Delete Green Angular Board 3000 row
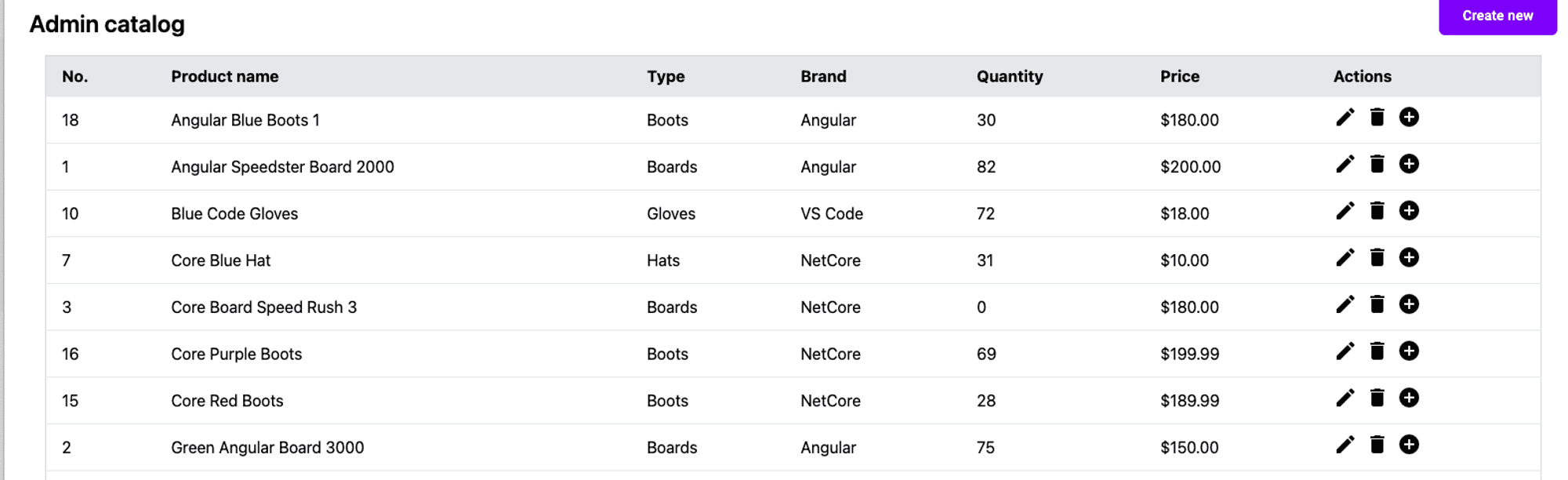 click(1377, 445)
